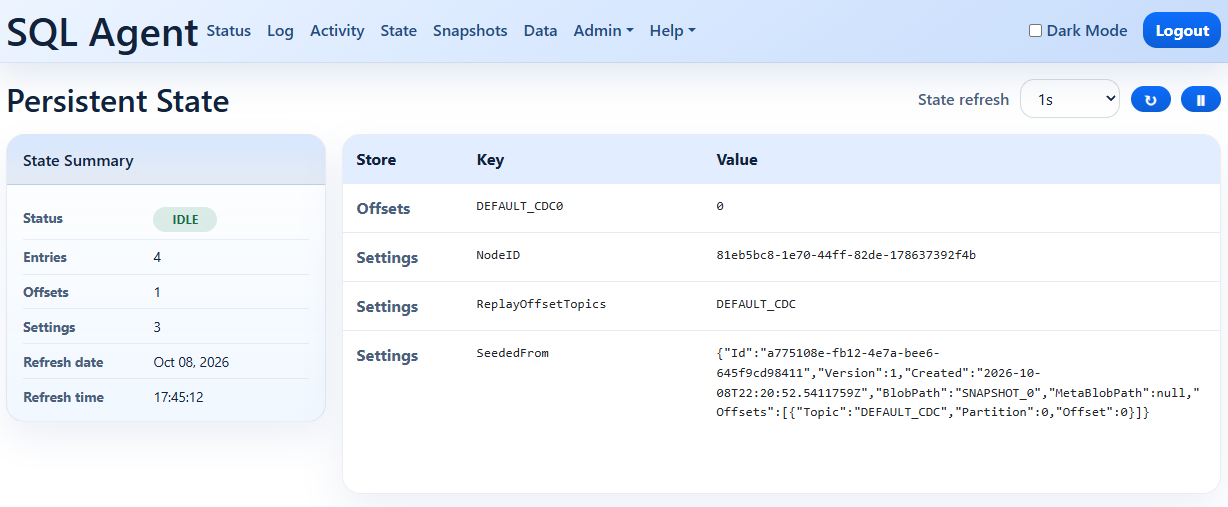Select the Value column header
Viewport: 1228px width, 507px height.
(737, 160)
